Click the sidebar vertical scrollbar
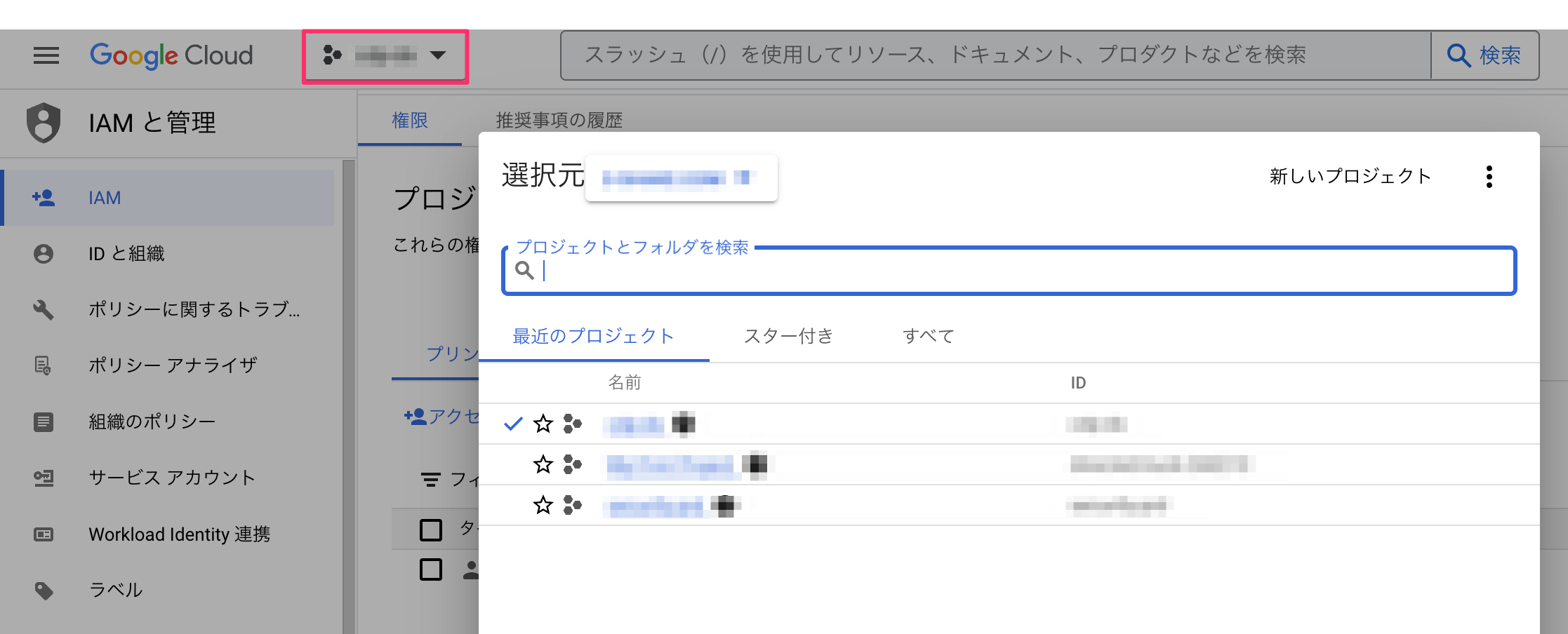 (349, 396)
